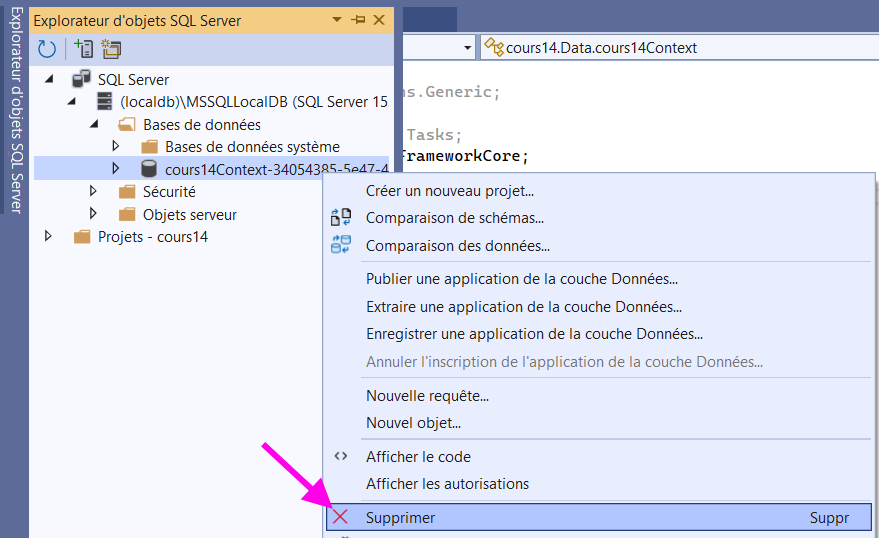This screenshot has width=879, height=538.
Task: Click the group by database toolbar icon
Action: point(111,49)
